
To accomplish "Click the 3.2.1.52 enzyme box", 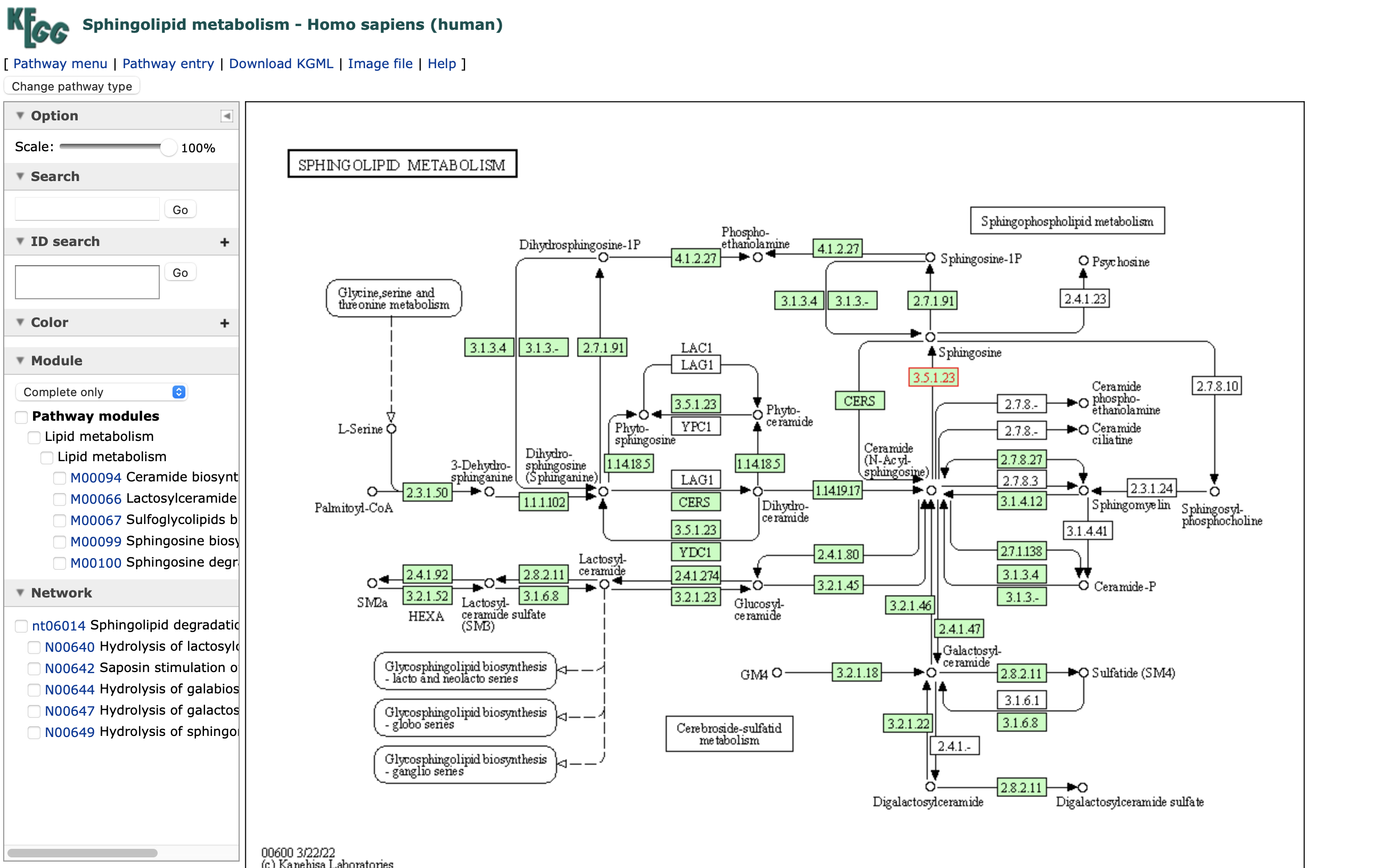I will pos(427,596).
